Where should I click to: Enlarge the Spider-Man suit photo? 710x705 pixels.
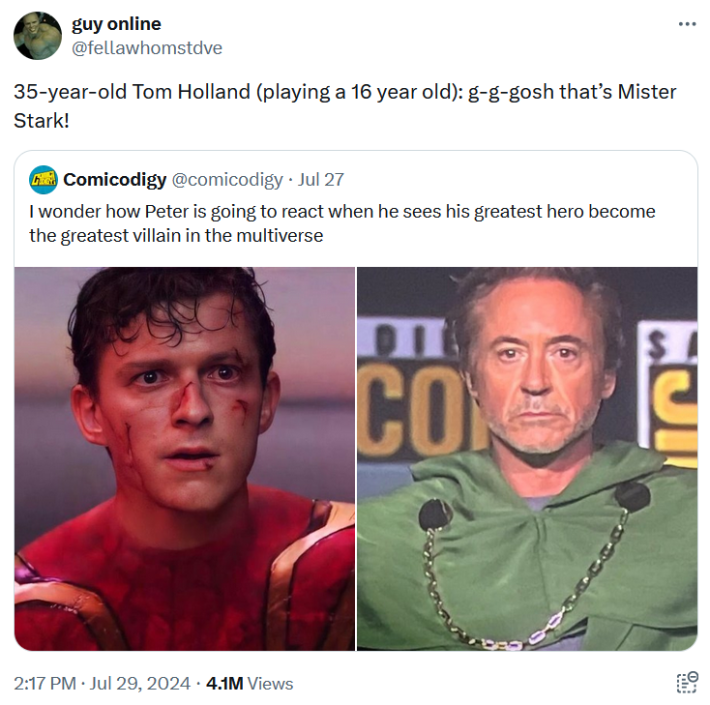click(x=185, y=458)
